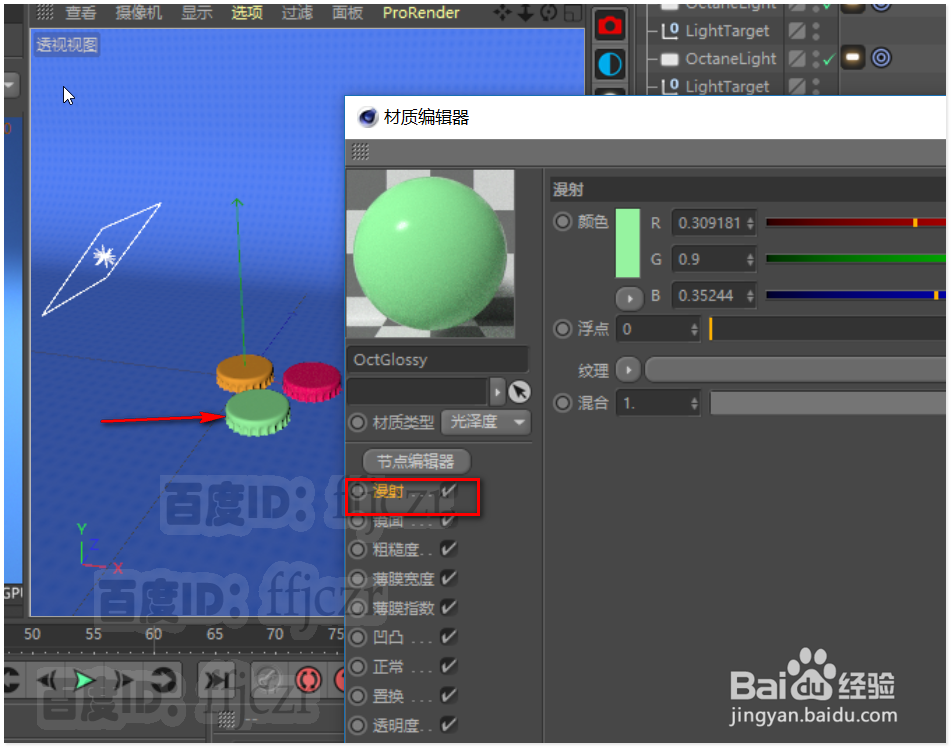Toggle visibility dots of OctaneLight
951x748 pixels.
click(x=816, y=58)
